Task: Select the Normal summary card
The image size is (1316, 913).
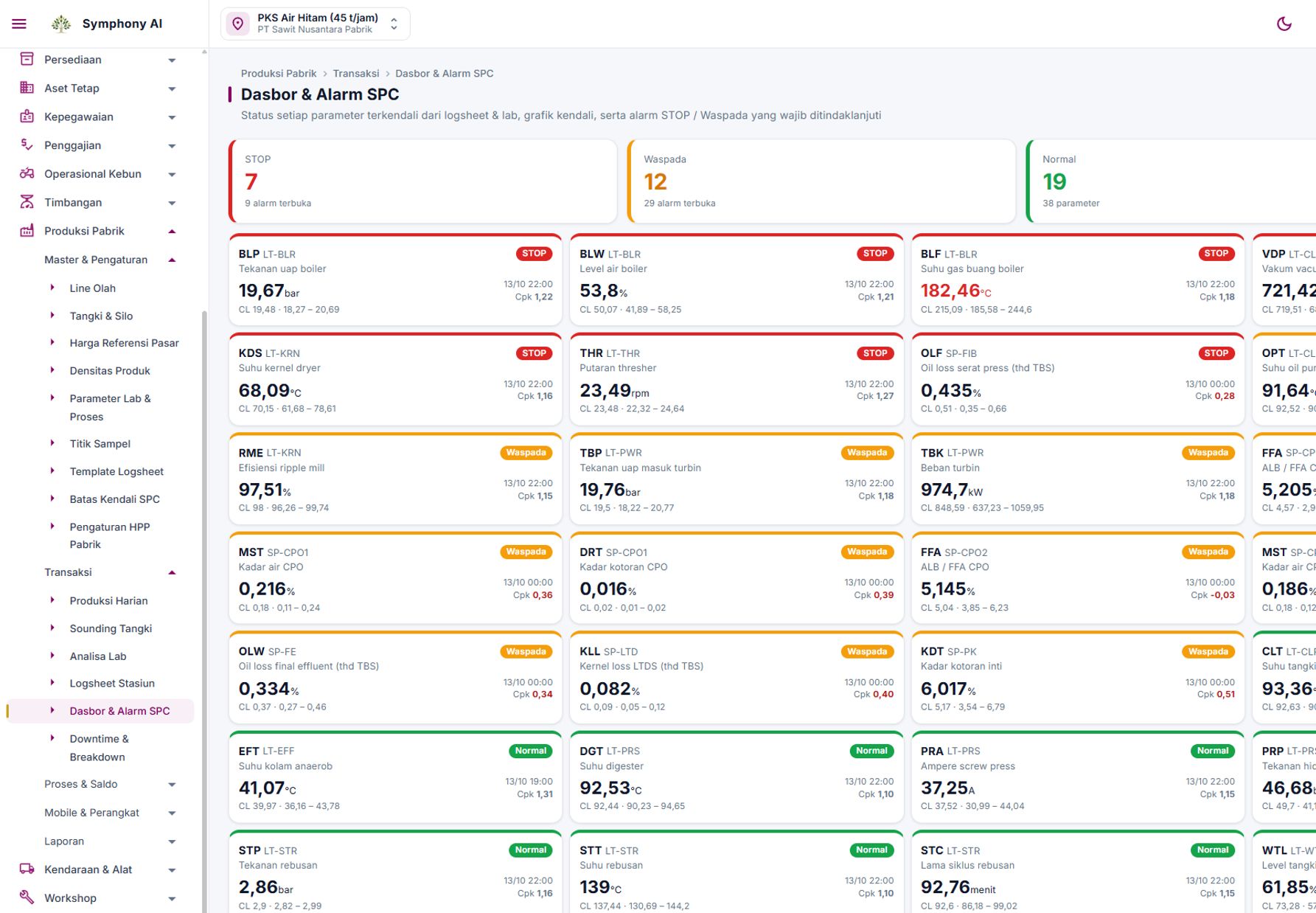Action: [x=1171, y=181]
